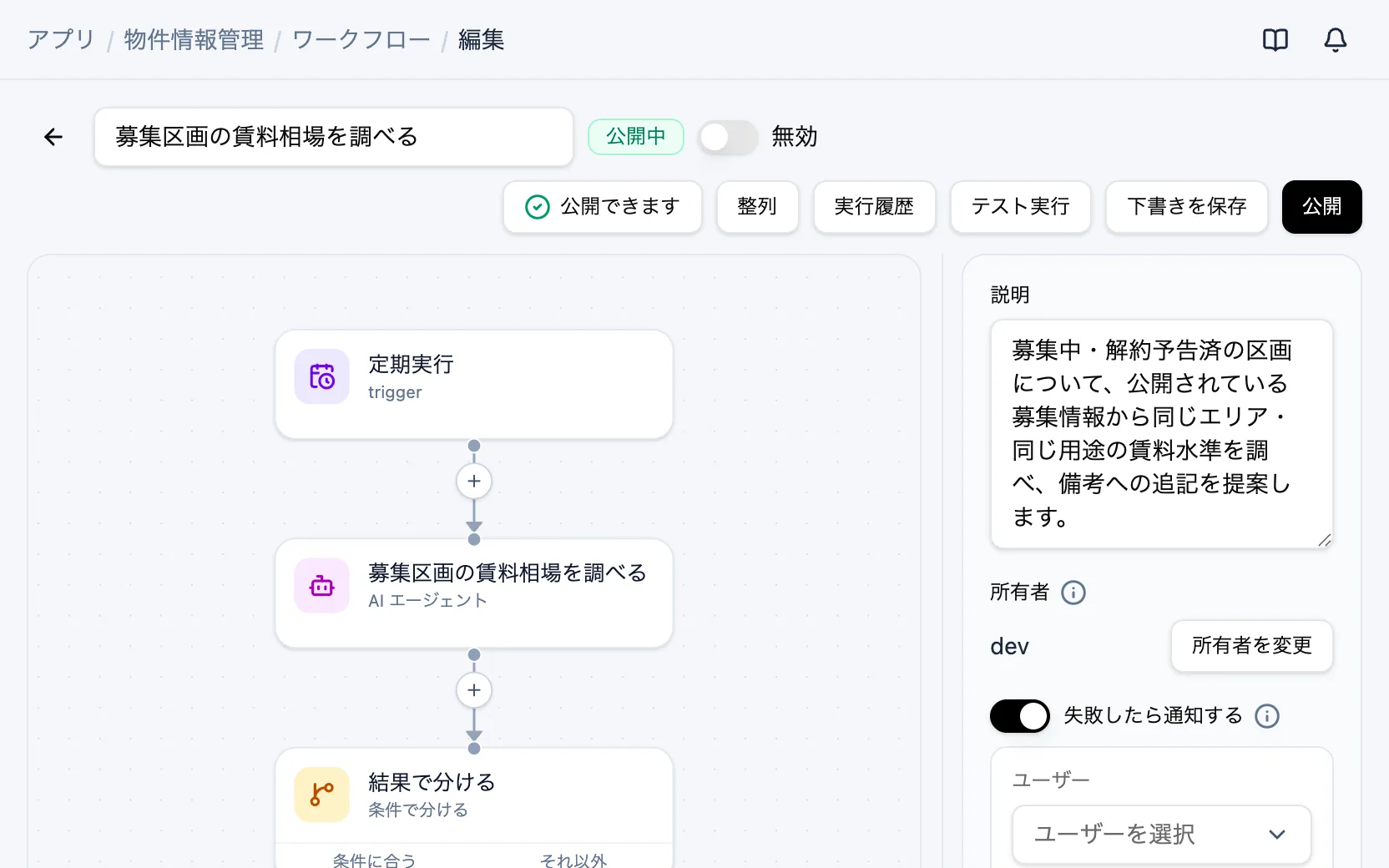Show info about 所有者

click(x=1073, y=593)
